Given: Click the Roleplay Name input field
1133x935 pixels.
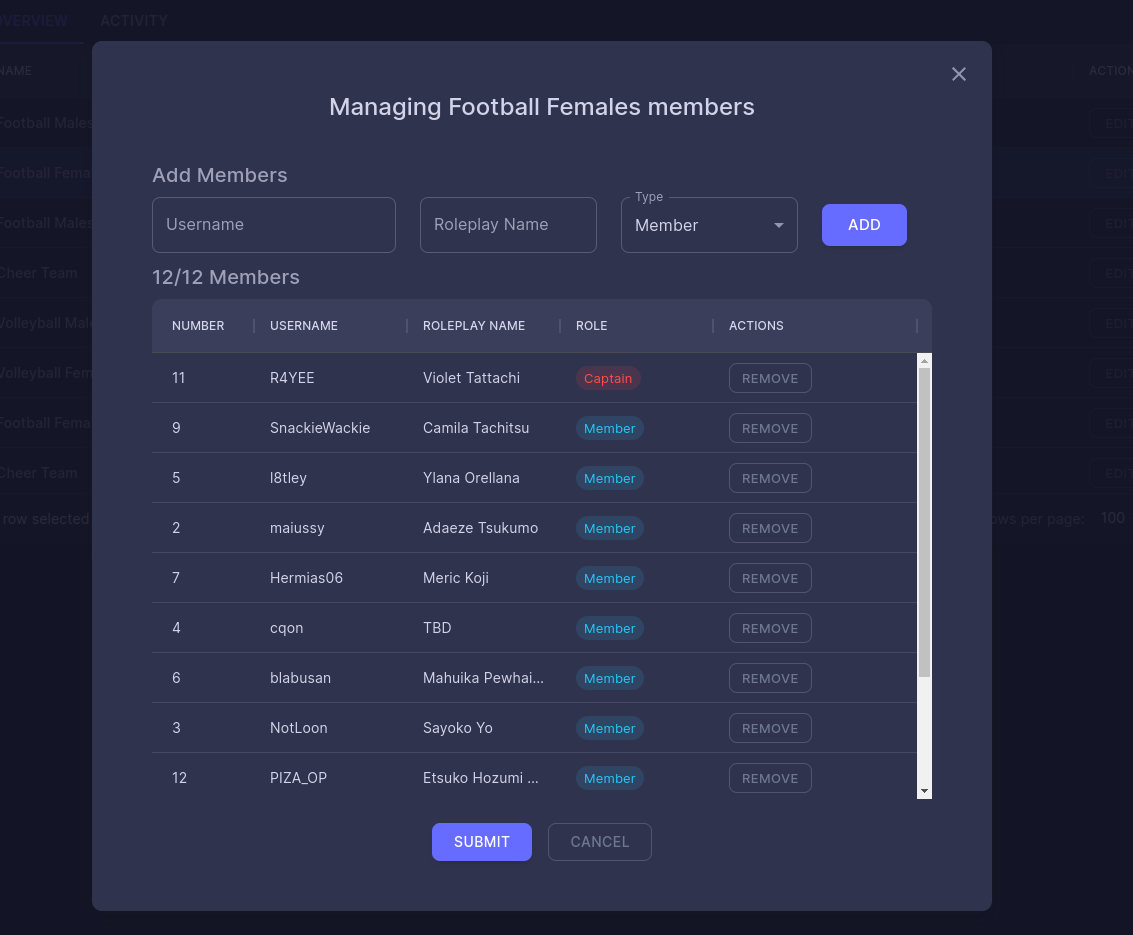Looking at the screenshot, I should pyautogui.click(x=508, y=225).
